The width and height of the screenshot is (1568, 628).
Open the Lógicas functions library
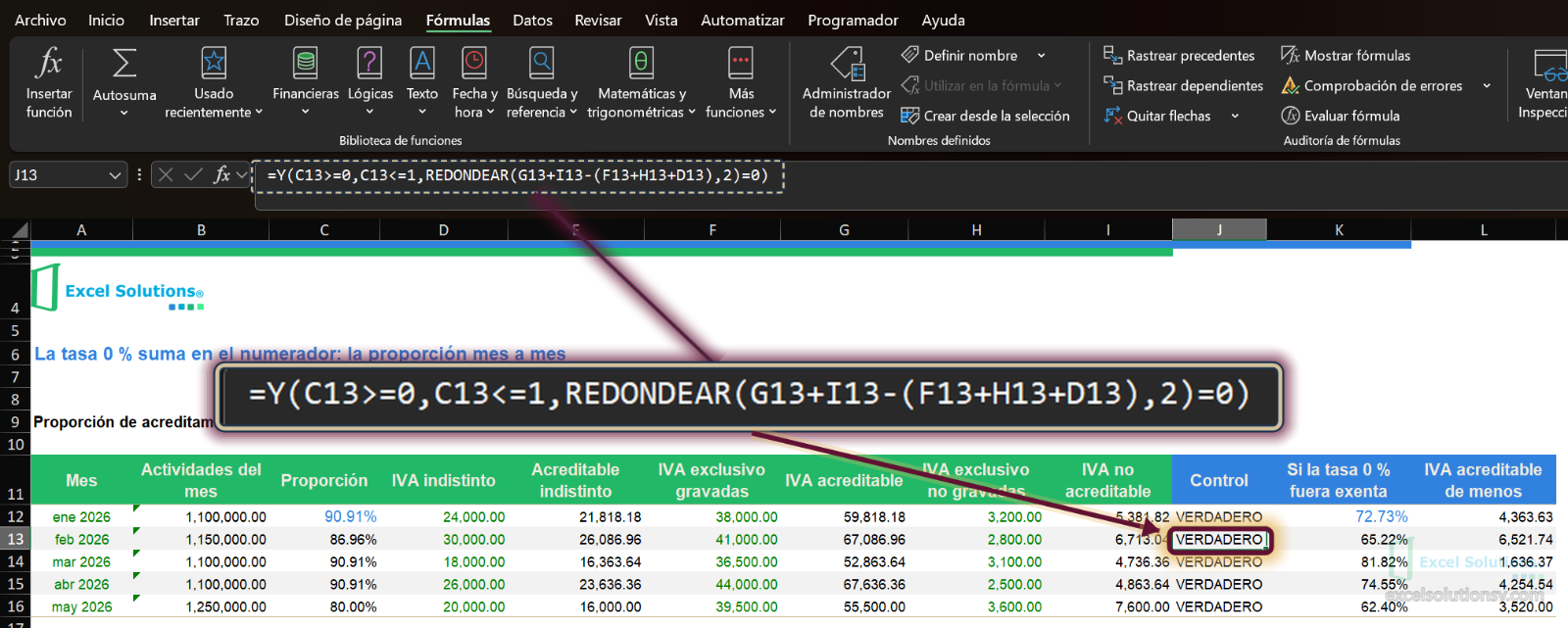pyautogui.click(x=370, y=82)
